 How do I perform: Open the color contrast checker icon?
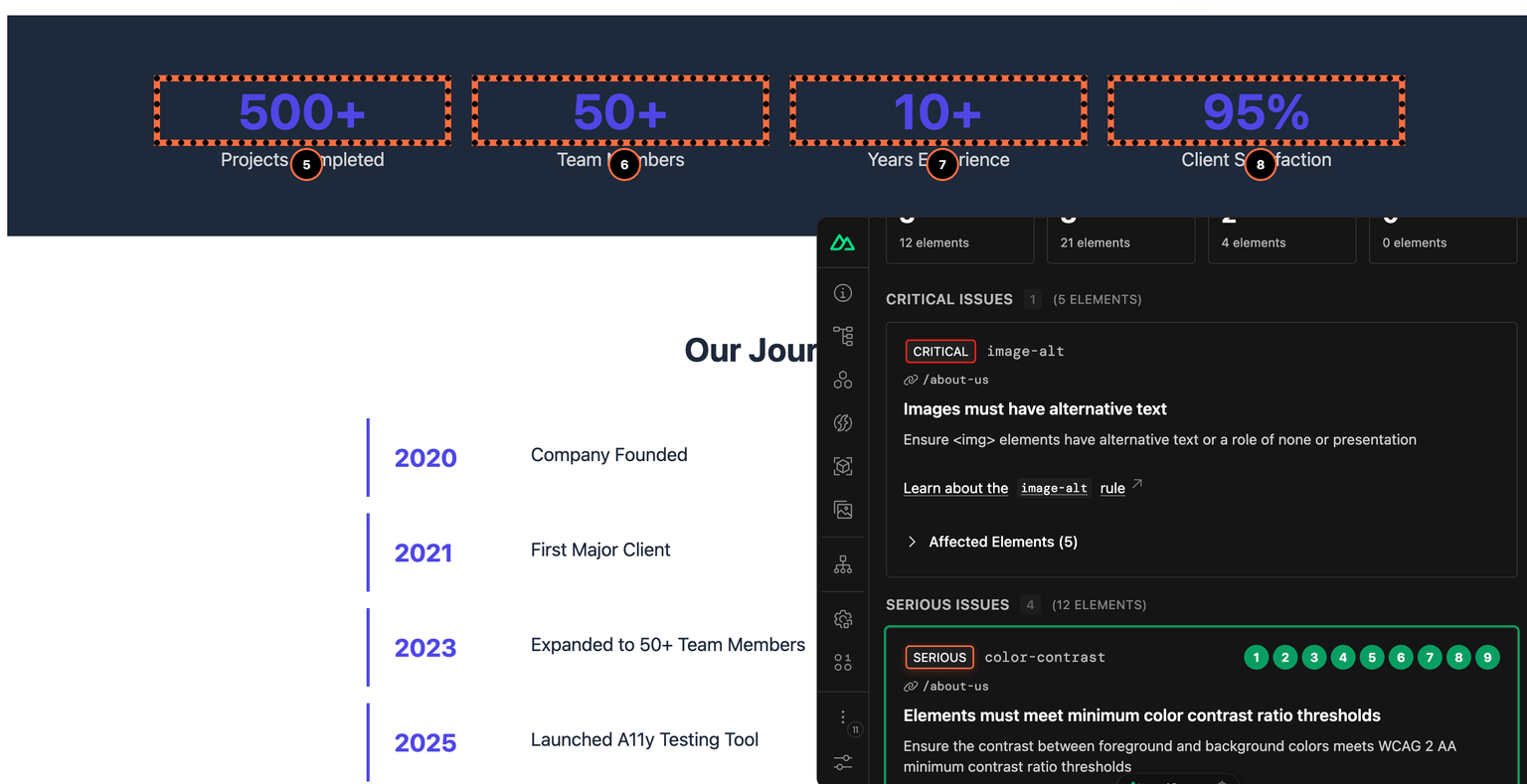click(843, 422)
